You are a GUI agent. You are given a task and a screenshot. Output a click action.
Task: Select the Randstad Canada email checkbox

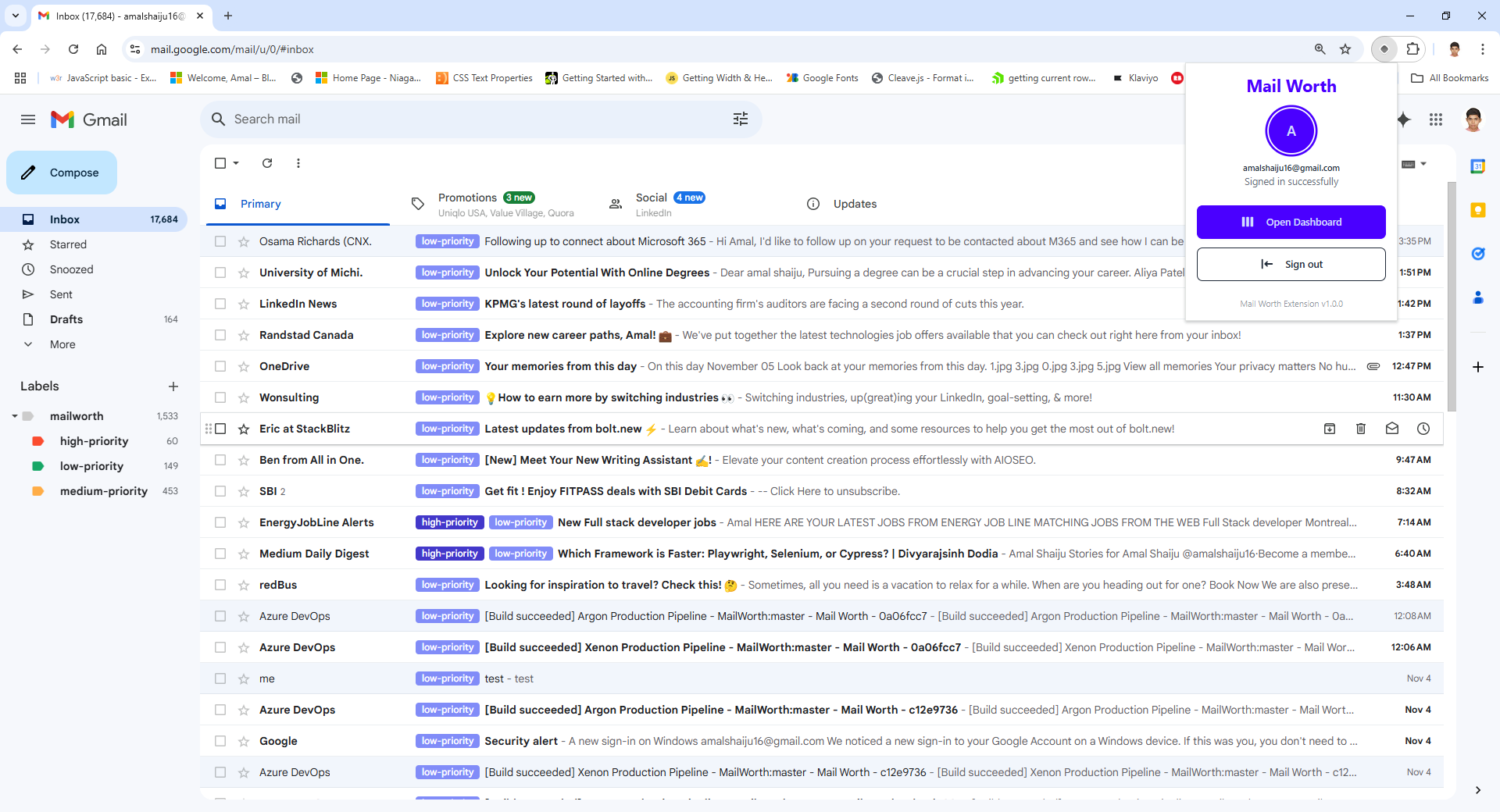pos(220,335)
